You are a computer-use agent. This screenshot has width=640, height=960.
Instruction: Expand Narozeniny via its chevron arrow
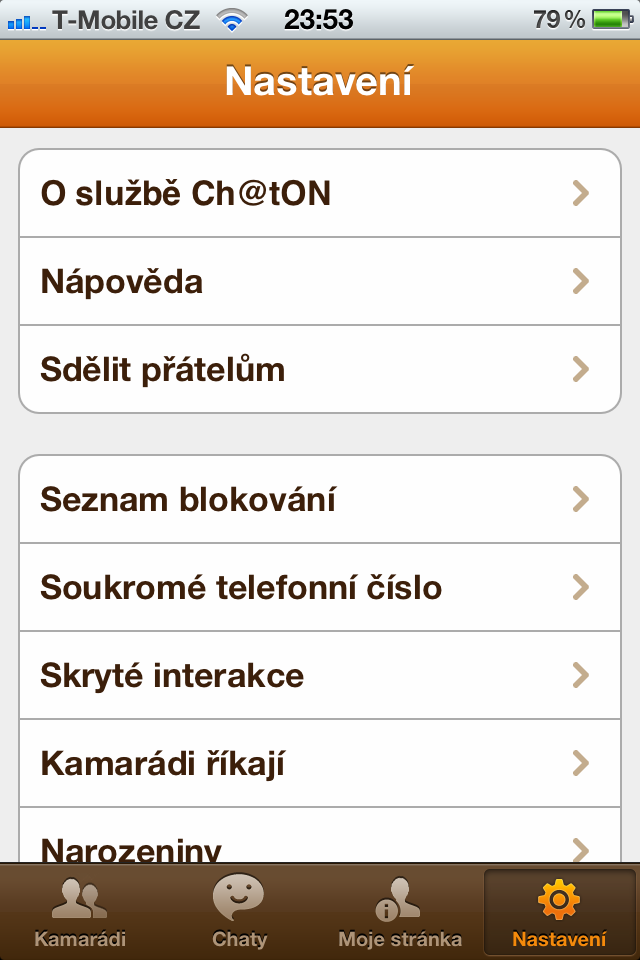pos(581,848)
